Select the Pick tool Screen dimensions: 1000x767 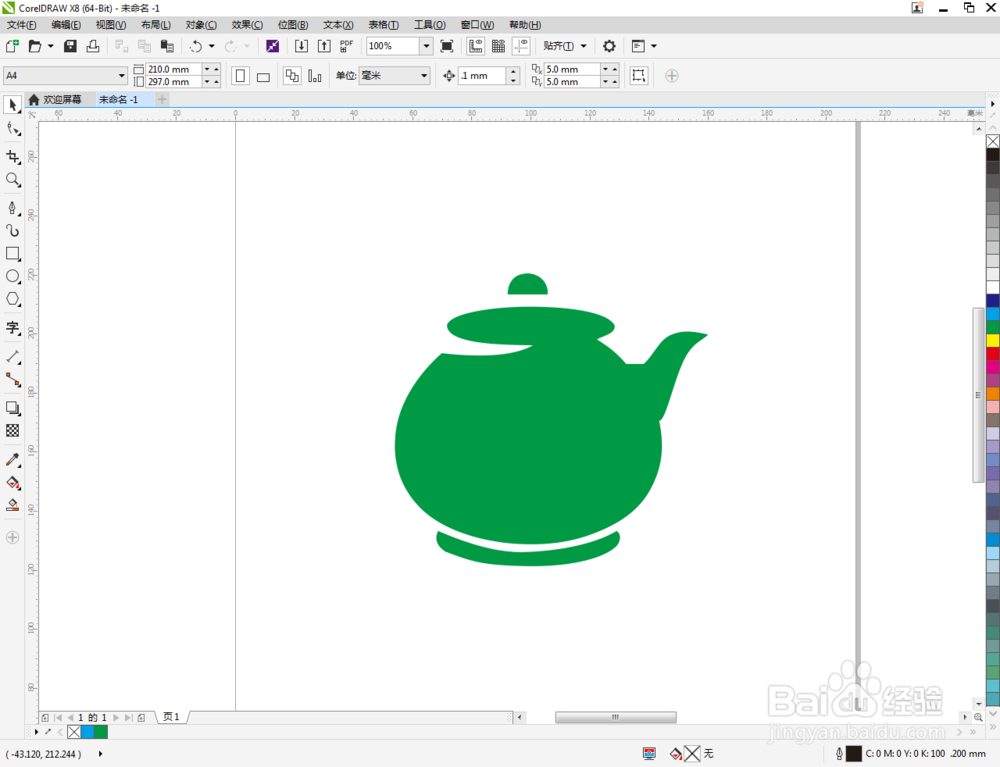13,105
